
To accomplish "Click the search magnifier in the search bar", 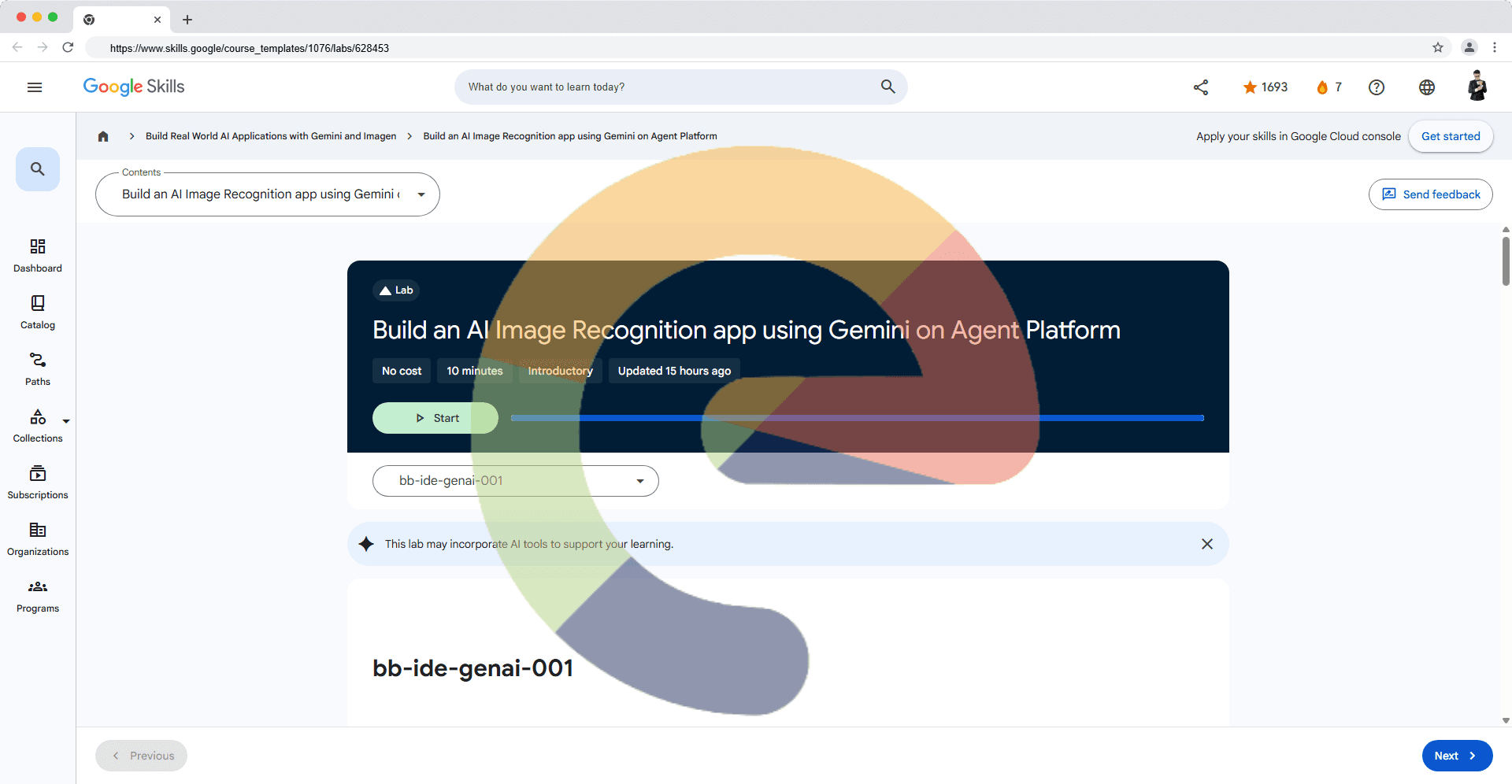I will click(x=888, y=87).
